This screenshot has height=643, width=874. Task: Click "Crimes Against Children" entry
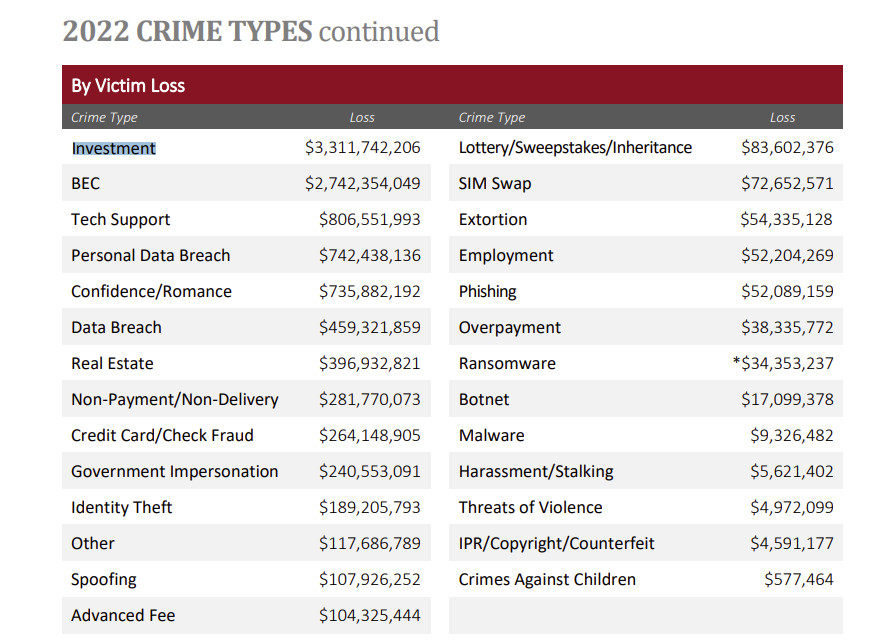547,580
